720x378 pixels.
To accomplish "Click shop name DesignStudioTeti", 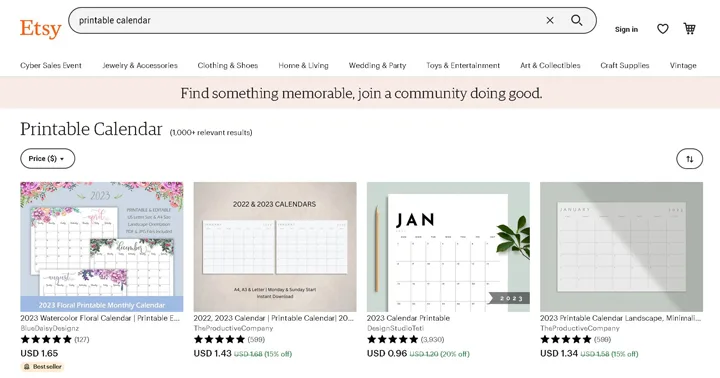I will 395,328.
